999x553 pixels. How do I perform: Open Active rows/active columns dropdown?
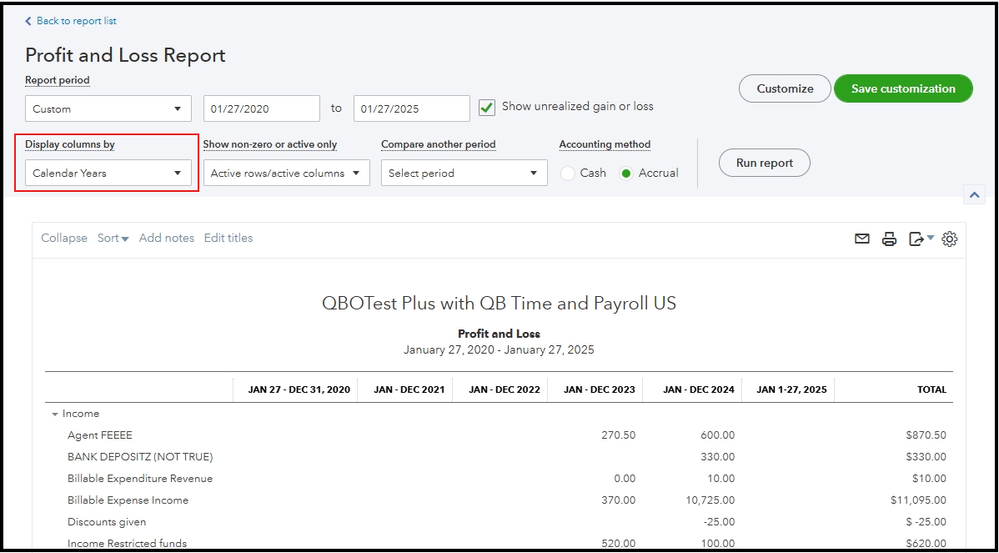(x=286, y=173)
